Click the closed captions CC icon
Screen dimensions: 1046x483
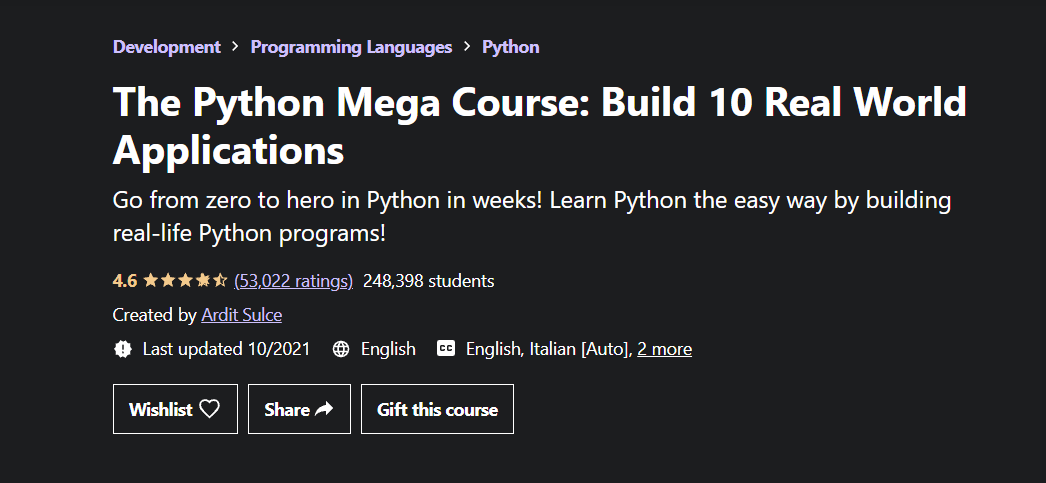[x=447, y=349]
